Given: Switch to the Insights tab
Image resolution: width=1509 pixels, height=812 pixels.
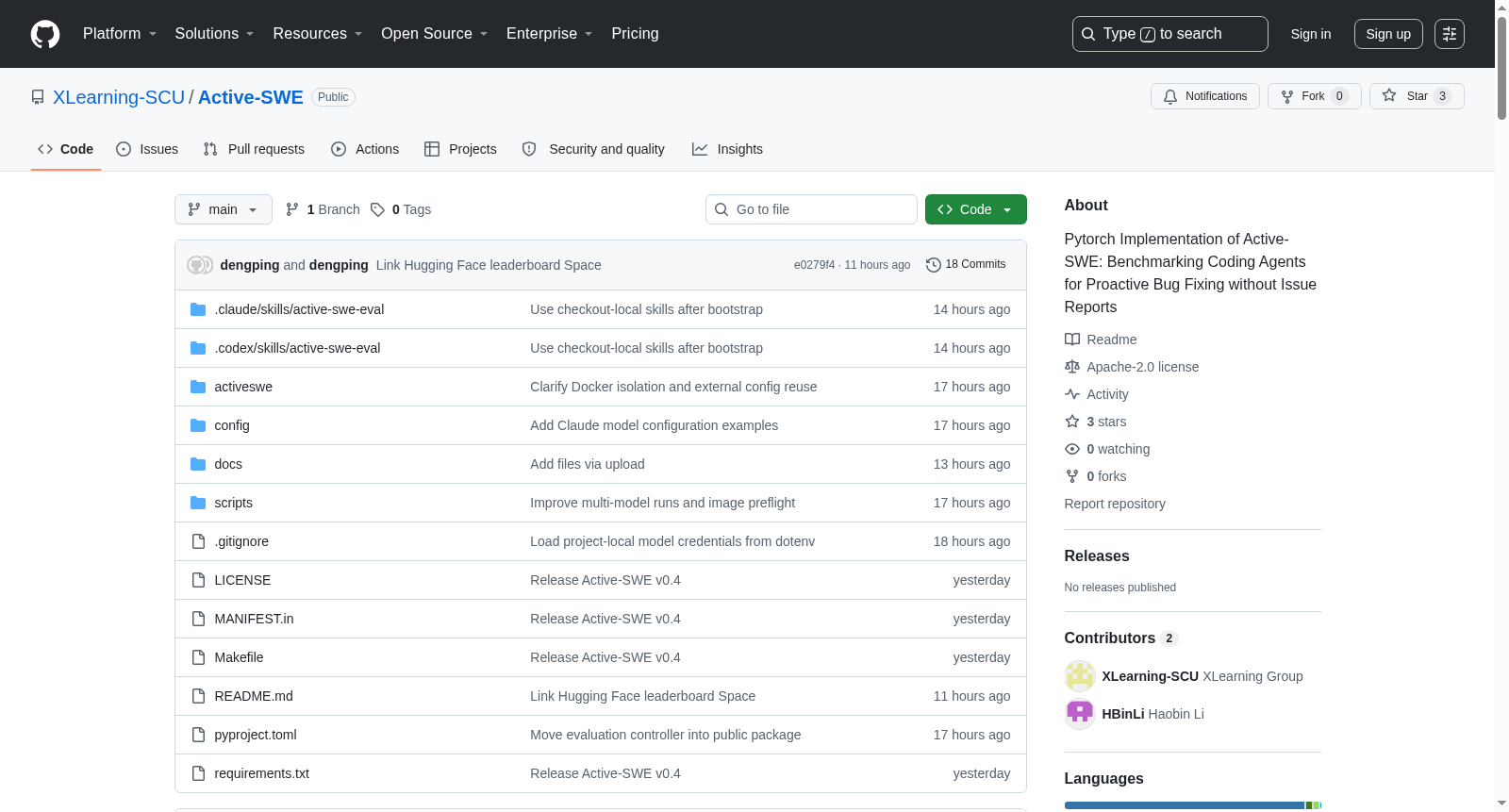Looking at the screenshot, I should coord(727,149).
